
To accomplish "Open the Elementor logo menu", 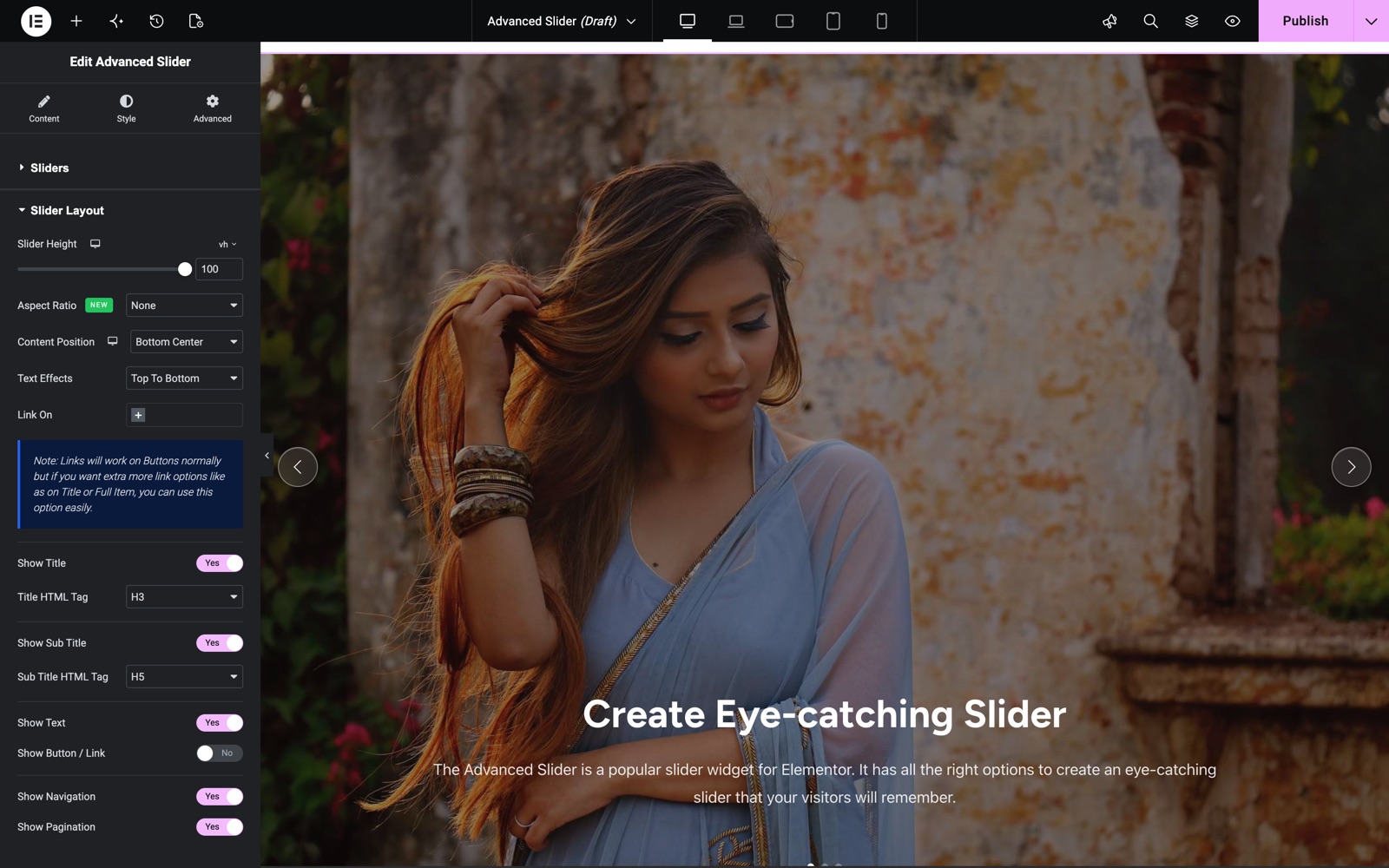I will click(x=36, y=21).
